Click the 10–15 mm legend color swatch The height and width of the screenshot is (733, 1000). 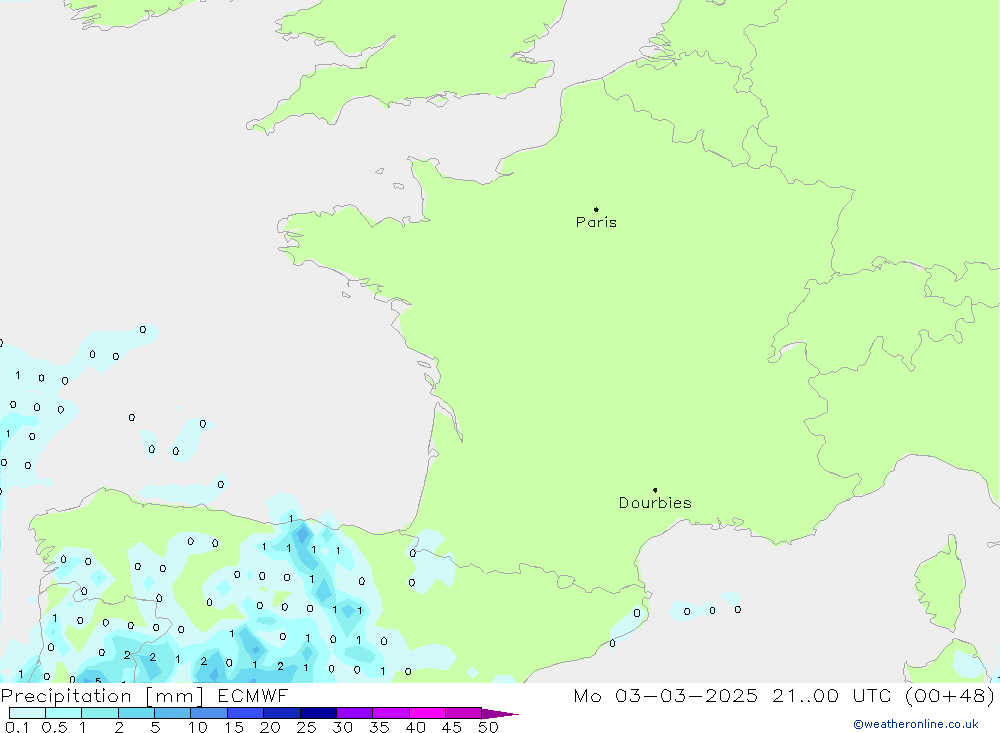tap(209, 713)
